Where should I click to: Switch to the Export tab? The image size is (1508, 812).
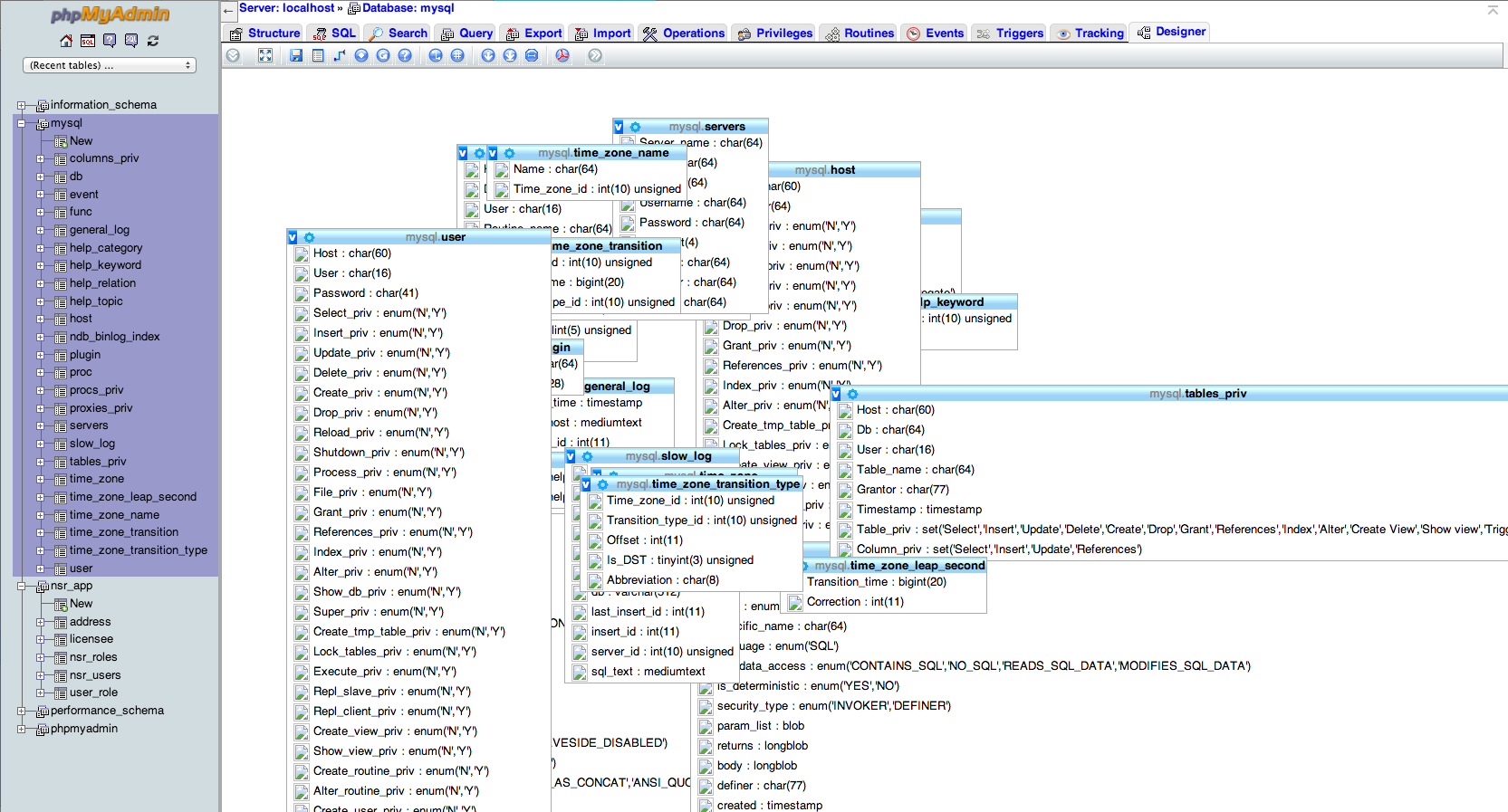coord(533,33)
